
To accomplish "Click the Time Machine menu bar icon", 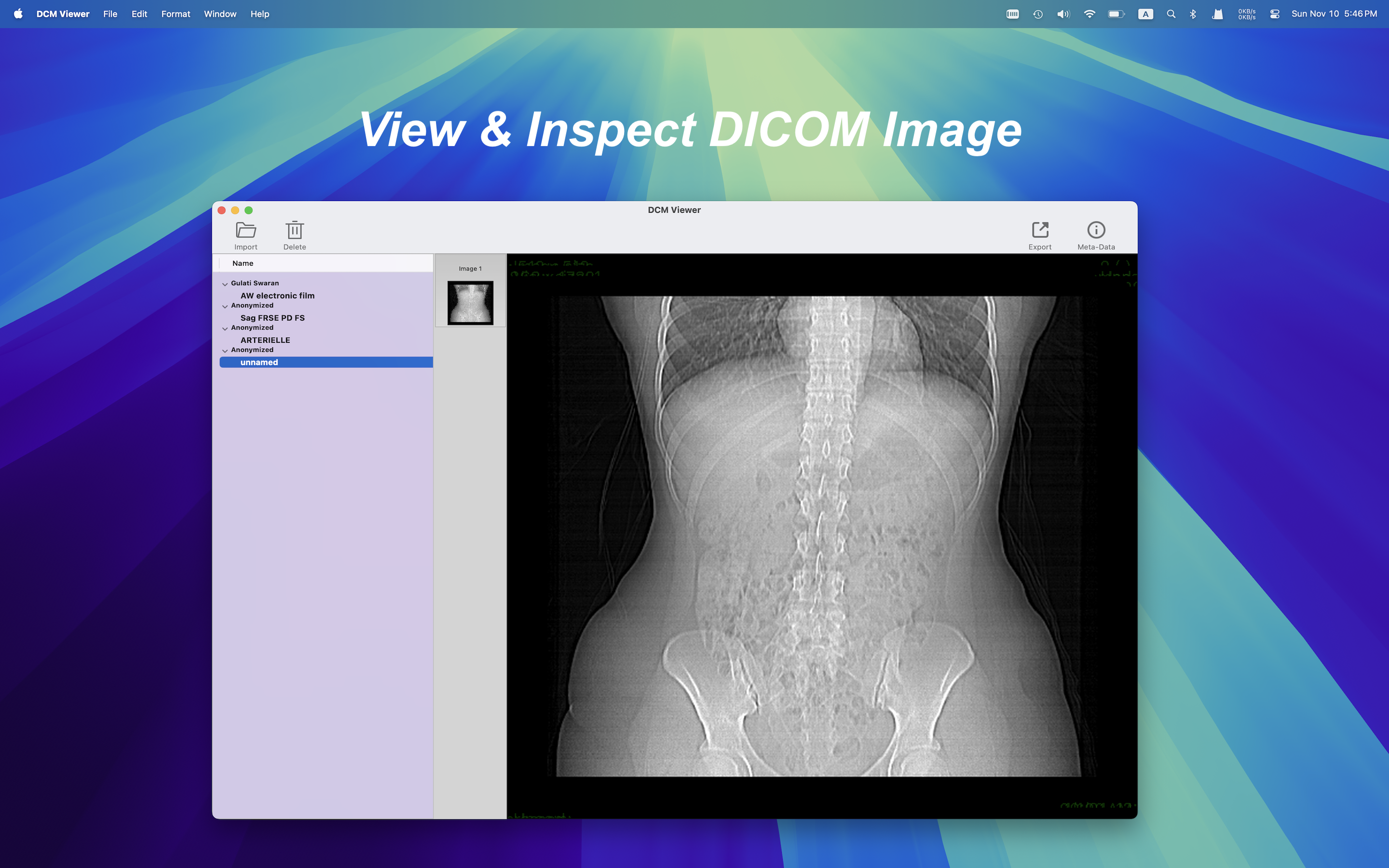I will pyautogui.click(x=1038, y=14).
